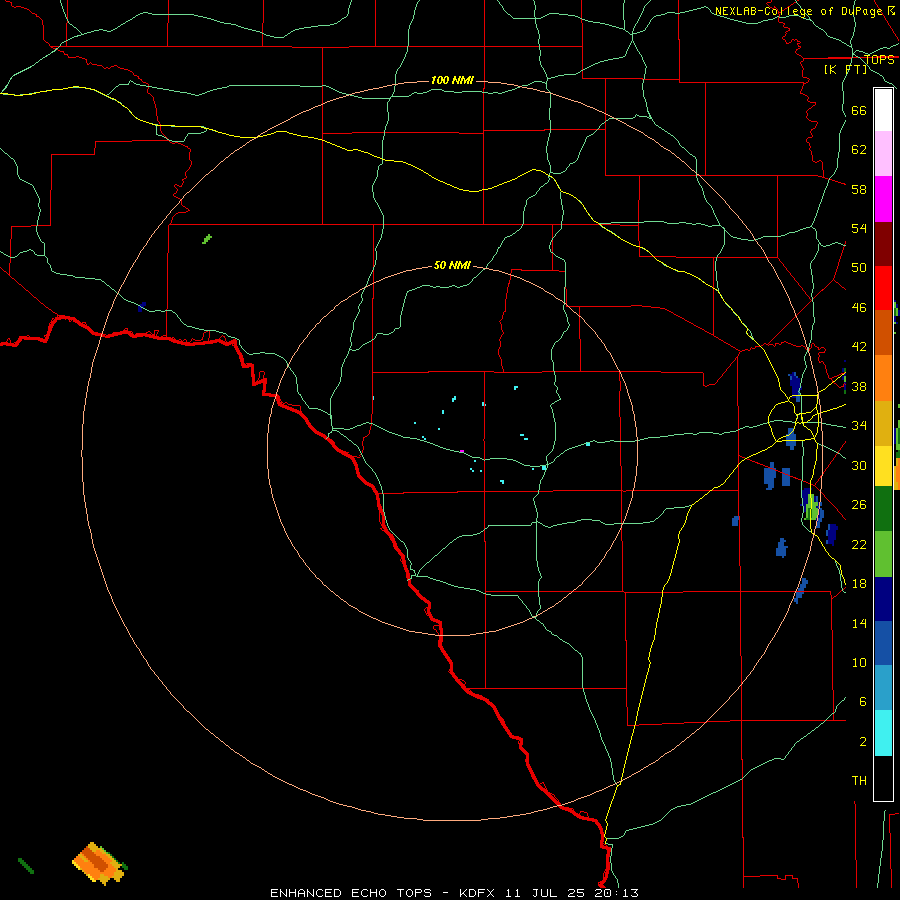Screen dimensions: 900x900
Task: Select the navy legend swatch between 18 and 14
Action: [883, 599]
